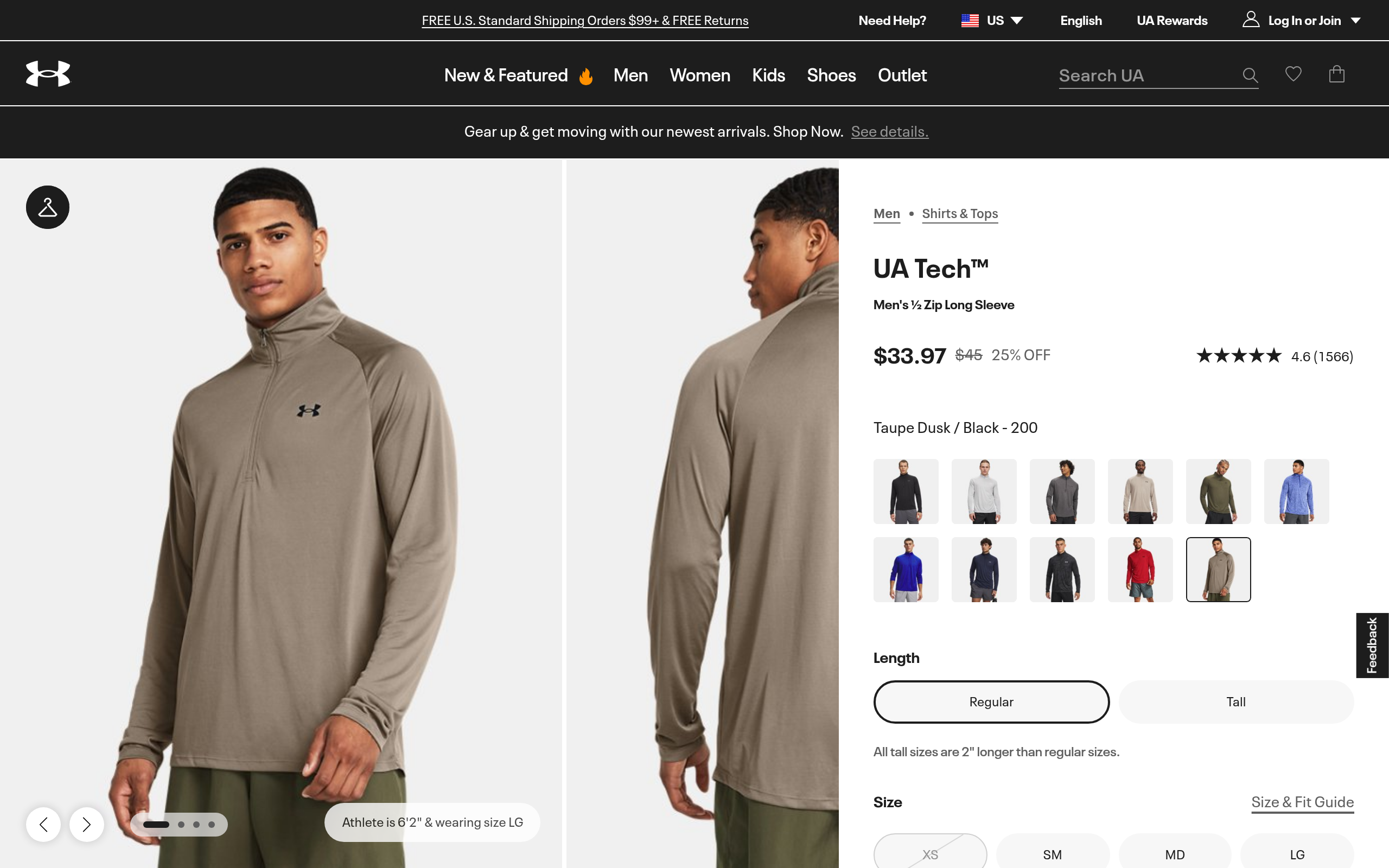Choose size SM
This screenshot has width=1389, height=868.
[1052, 854]
